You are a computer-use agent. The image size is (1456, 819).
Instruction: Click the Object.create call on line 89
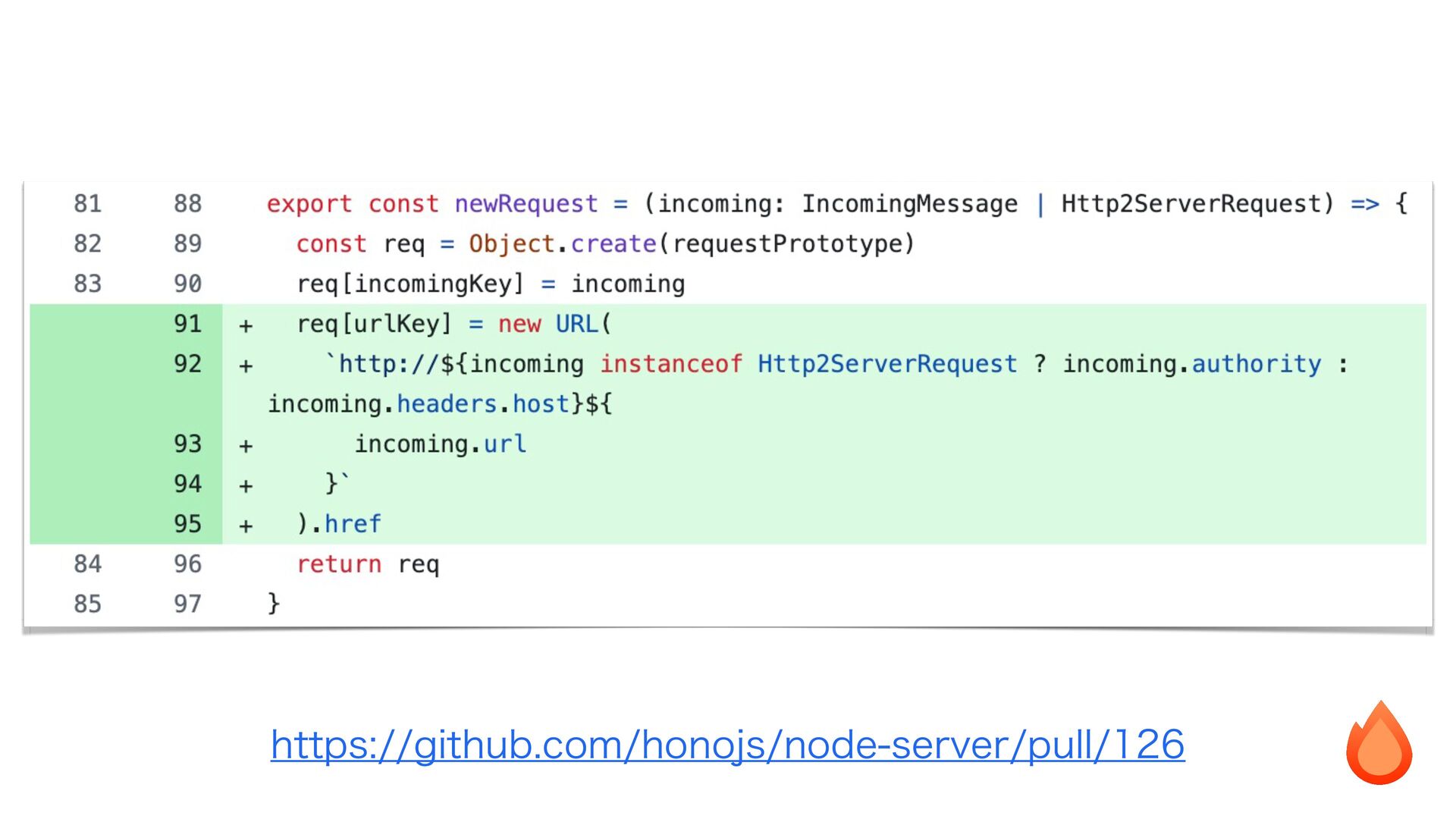coord(562,243)
